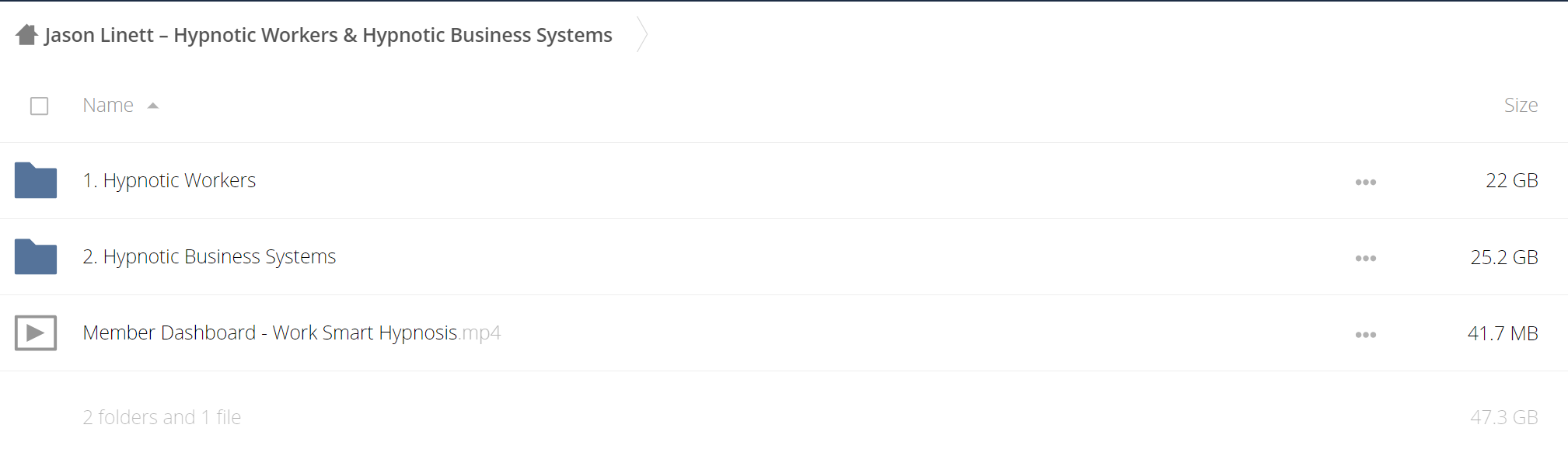The height and width of the screenshot is (470, 1568).
Task: Sort files by Name column
Action: [108, 105]
